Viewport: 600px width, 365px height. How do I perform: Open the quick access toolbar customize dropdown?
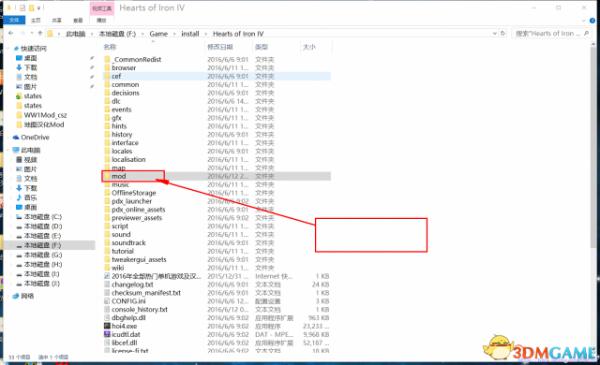point(39,8)
